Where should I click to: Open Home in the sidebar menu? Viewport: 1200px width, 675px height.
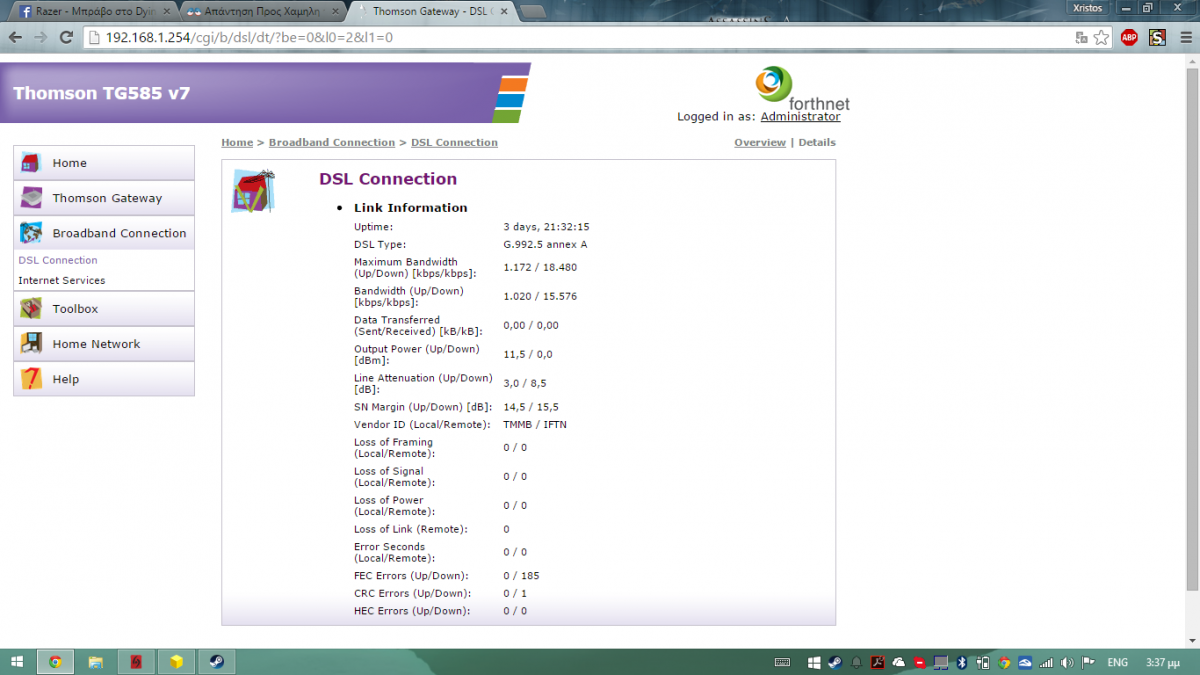pos(104,163)
